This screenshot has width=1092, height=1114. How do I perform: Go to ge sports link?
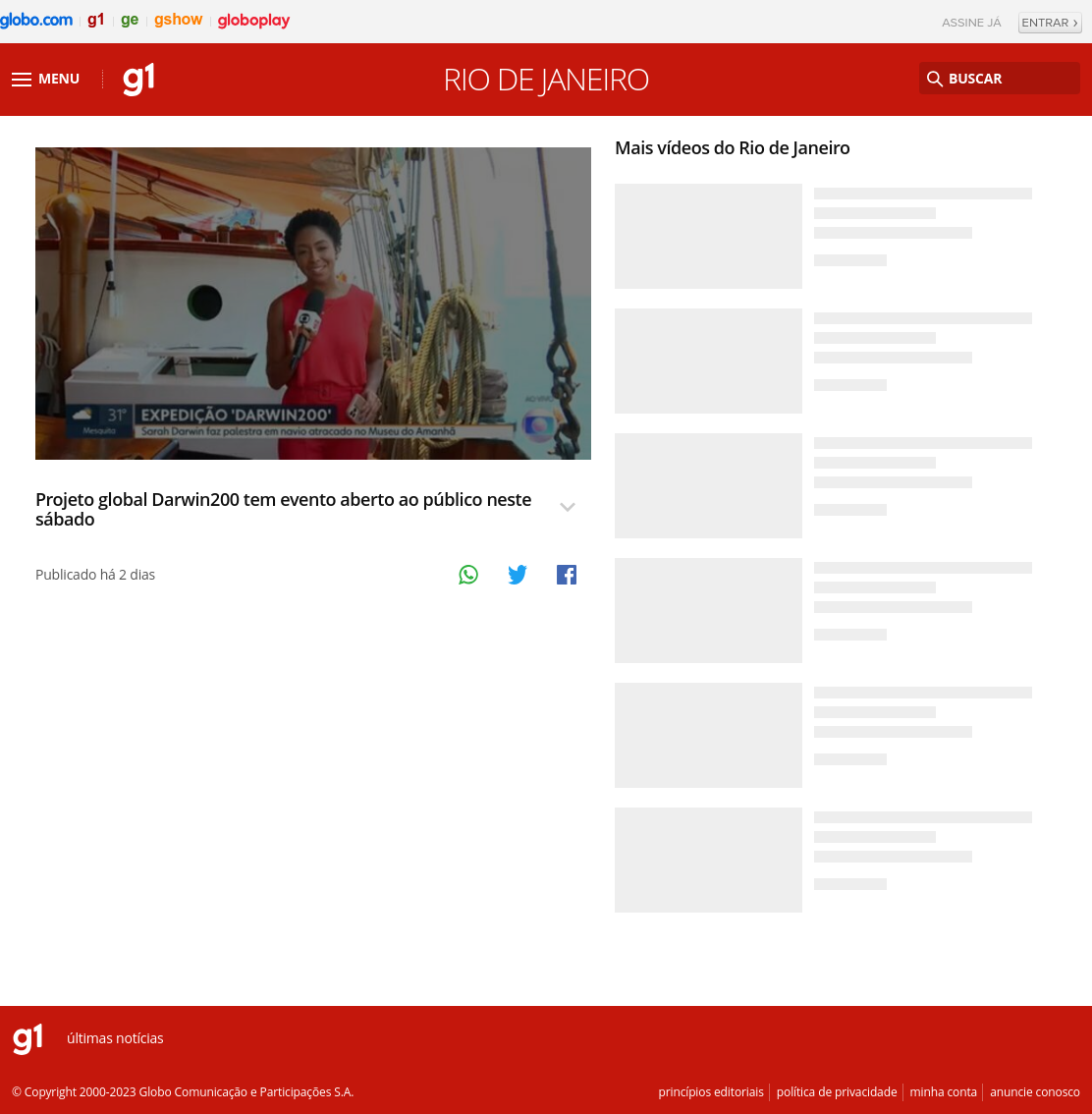coord(130,21)
